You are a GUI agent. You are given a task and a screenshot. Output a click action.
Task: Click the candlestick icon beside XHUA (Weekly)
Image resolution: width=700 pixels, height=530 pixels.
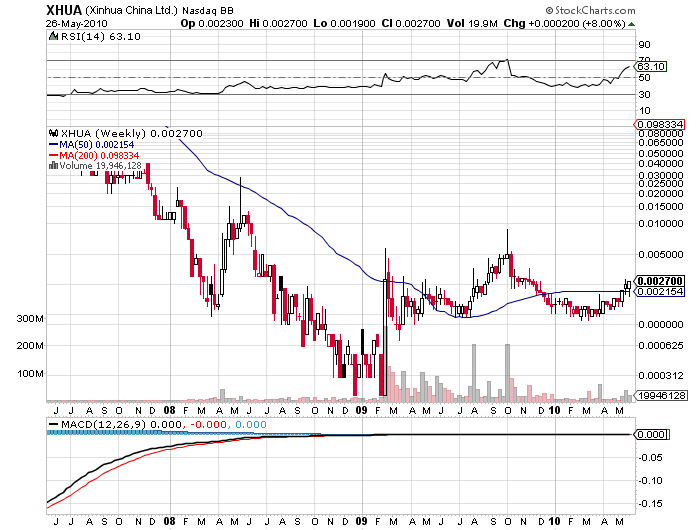tap(53, 133)
